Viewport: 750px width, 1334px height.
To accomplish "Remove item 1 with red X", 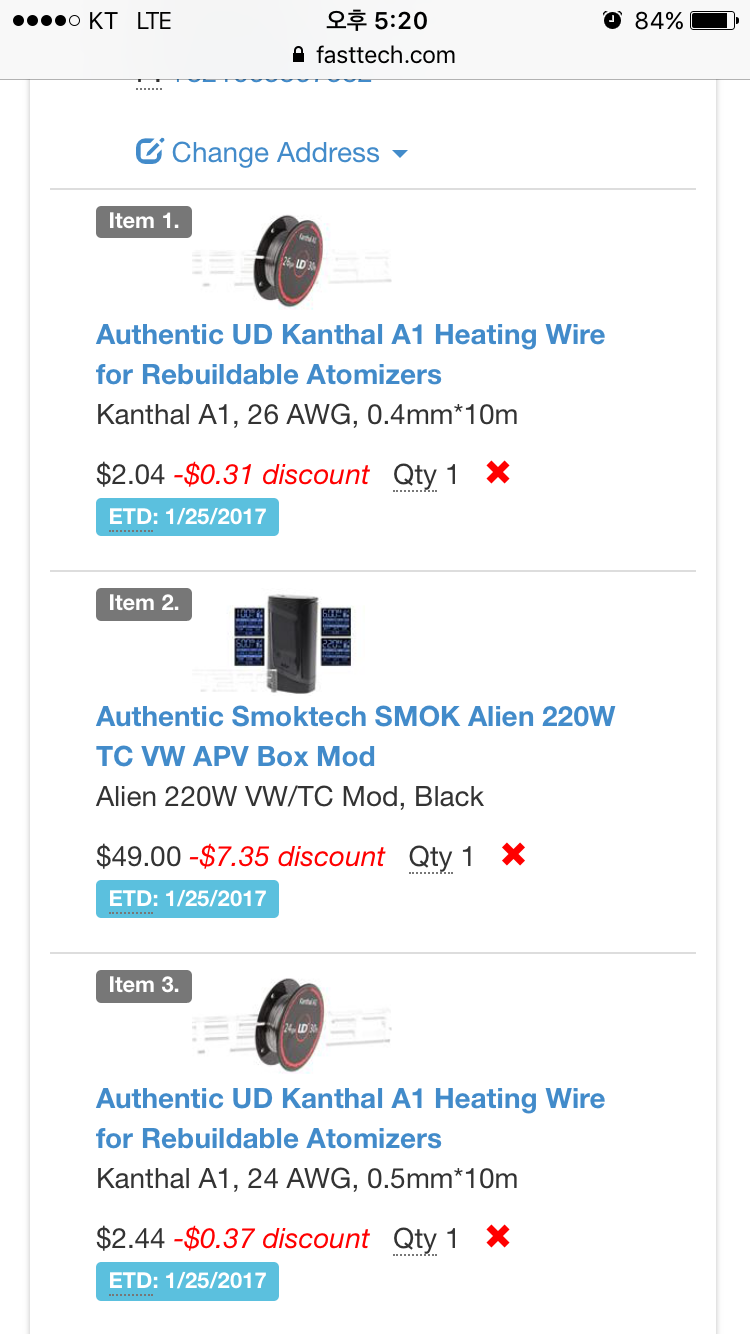I will coord(498,473).
